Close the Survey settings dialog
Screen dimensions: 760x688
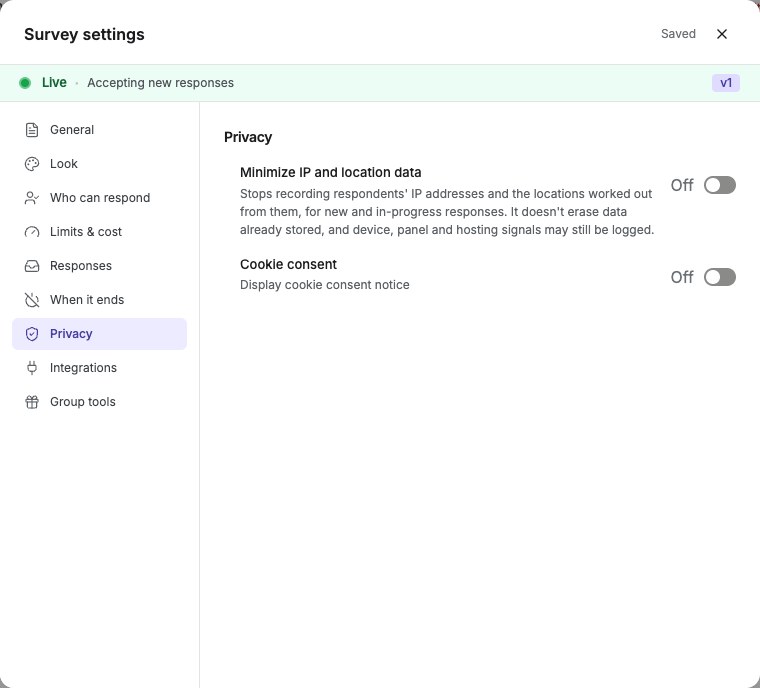(722, 34)
